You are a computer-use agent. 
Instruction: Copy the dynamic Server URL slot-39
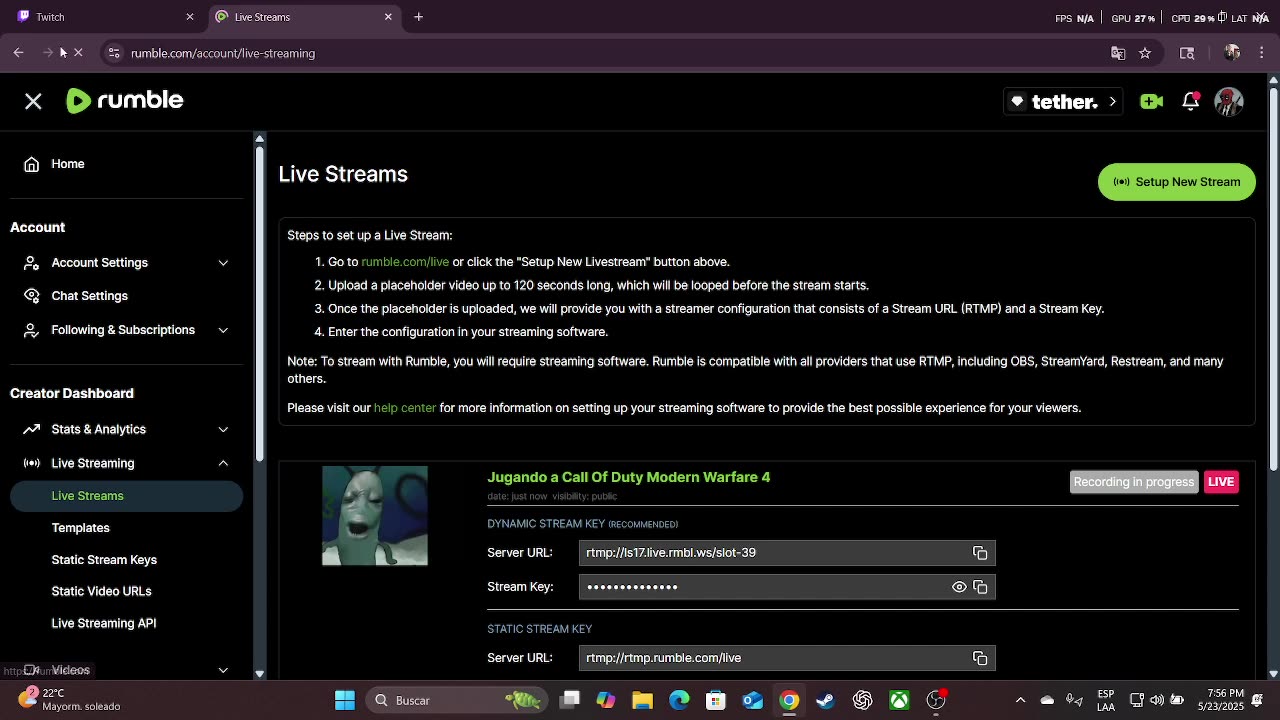click(x=980, y=553)
